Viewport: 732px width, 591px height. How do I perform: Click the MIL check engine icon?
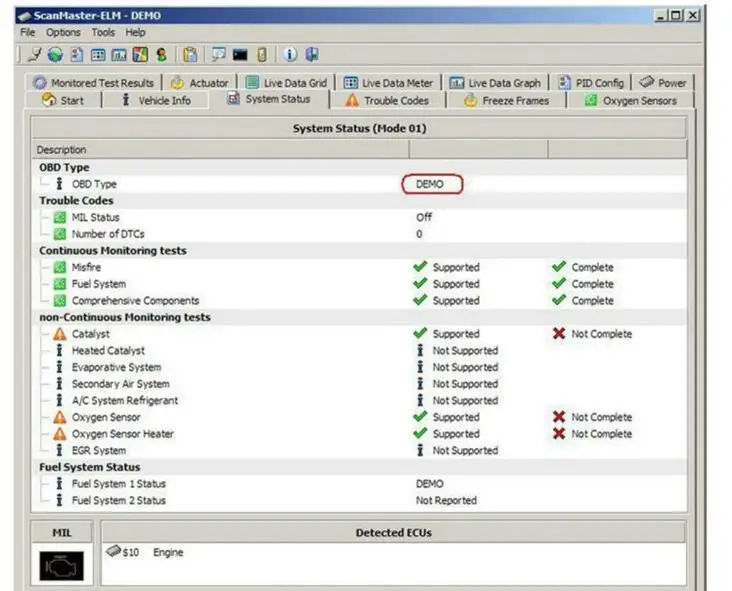62,566
